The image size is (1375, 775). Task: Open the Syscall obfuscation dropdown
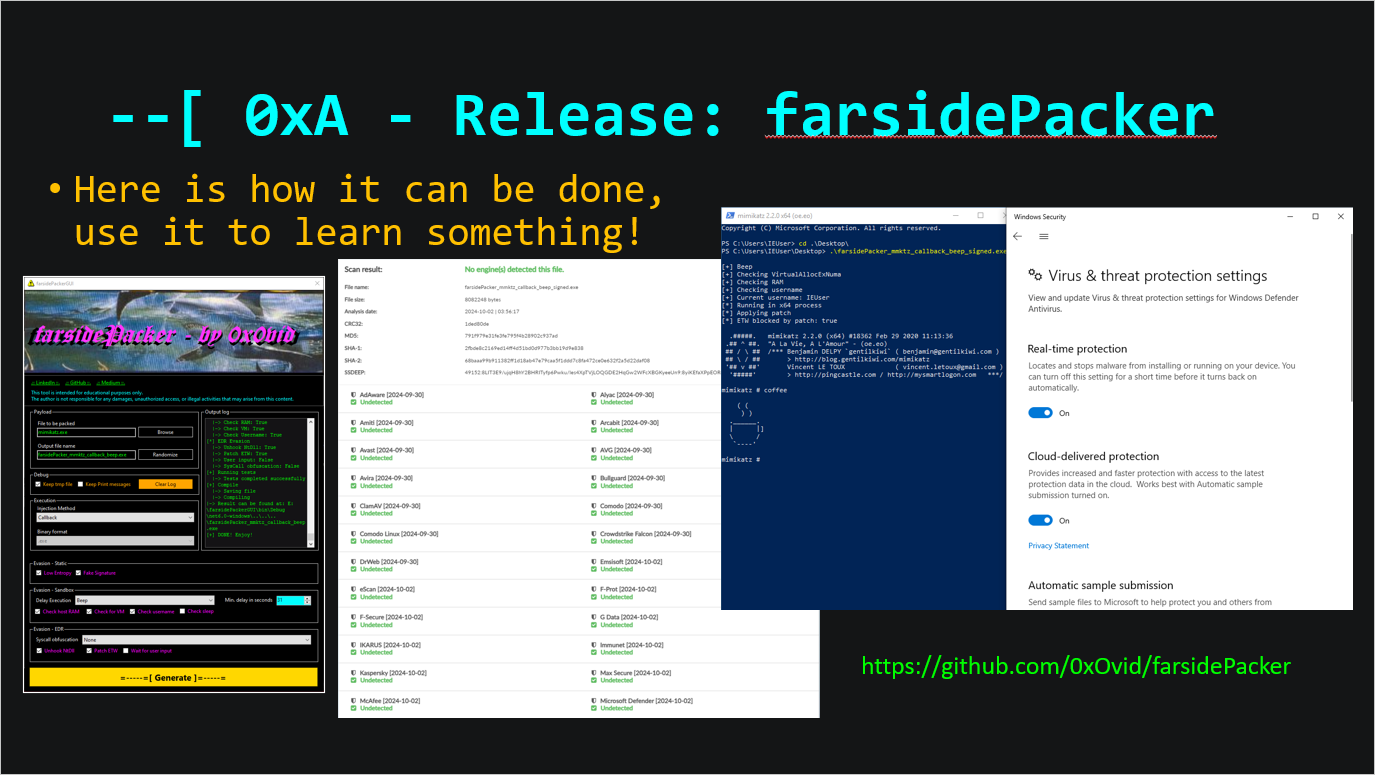(x=196, y=639)
